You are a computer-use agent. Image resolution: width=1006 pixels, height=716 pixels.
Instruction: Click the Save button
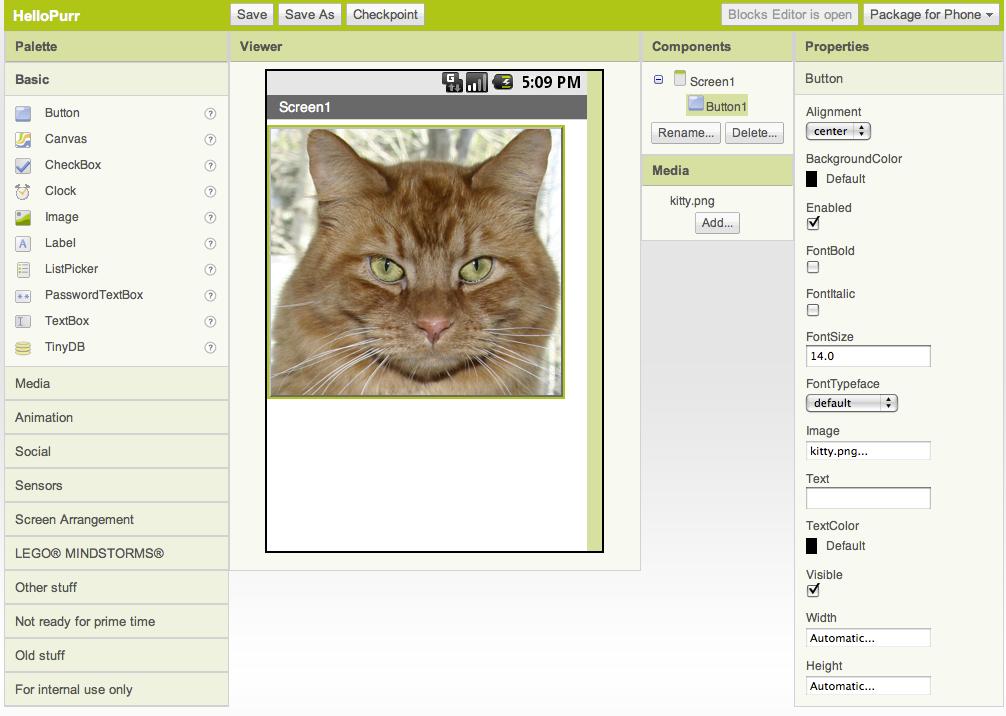(x=252, y=15)
